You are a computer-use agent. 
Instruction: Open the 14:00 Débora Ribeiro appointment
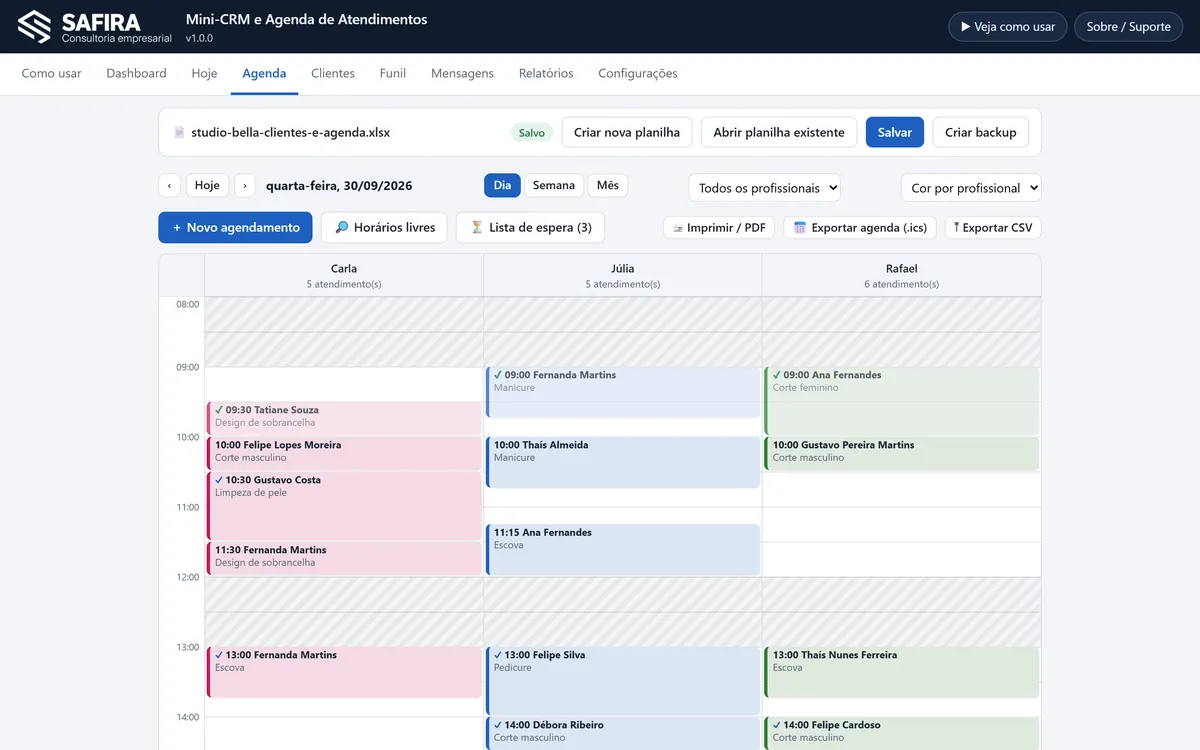623,733
